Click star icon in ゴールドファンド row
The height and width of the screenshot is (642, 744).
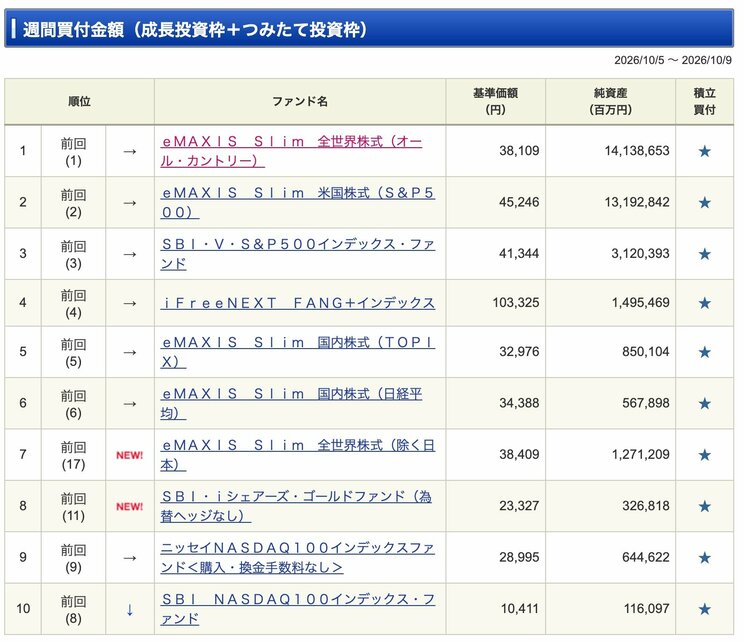[x=705, y=506]
